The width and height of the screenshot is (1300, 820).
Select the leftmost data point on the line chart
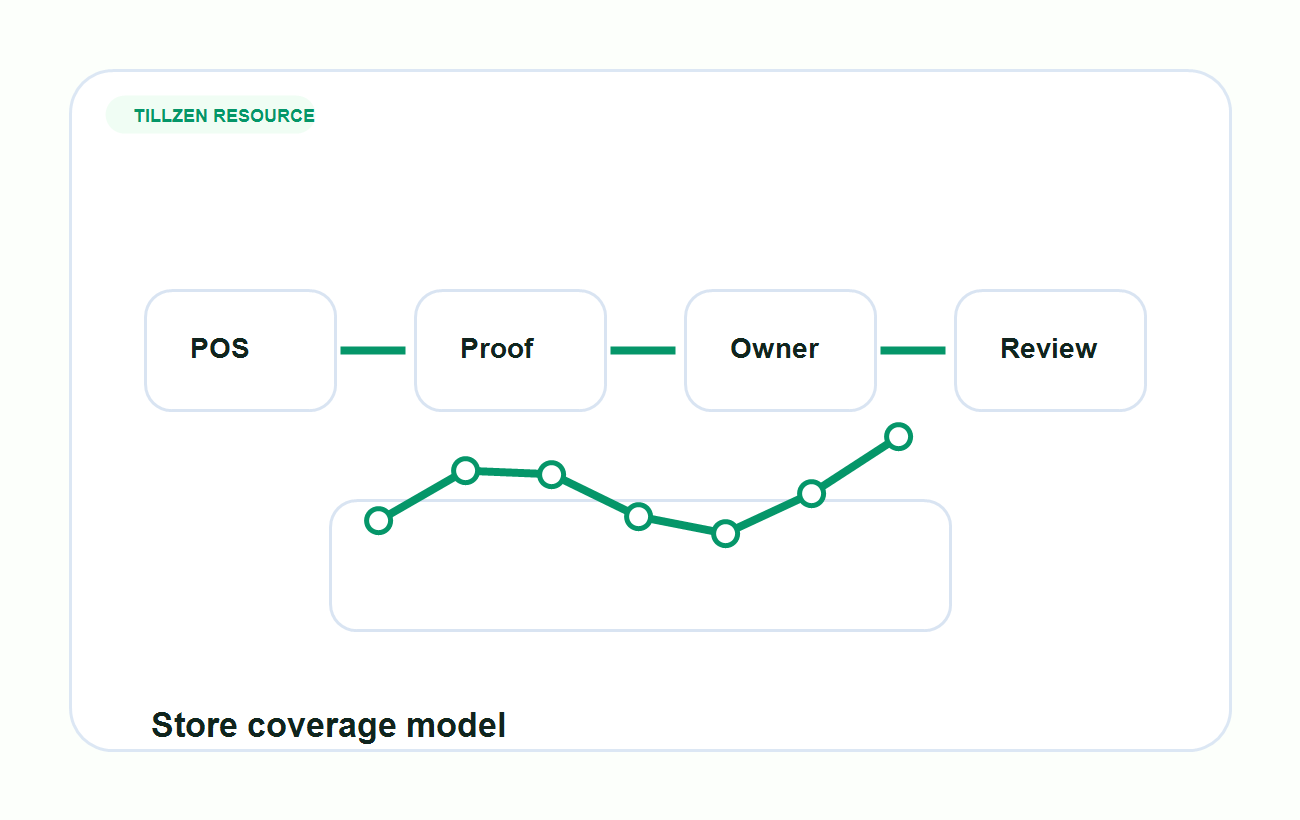point(378,520)
